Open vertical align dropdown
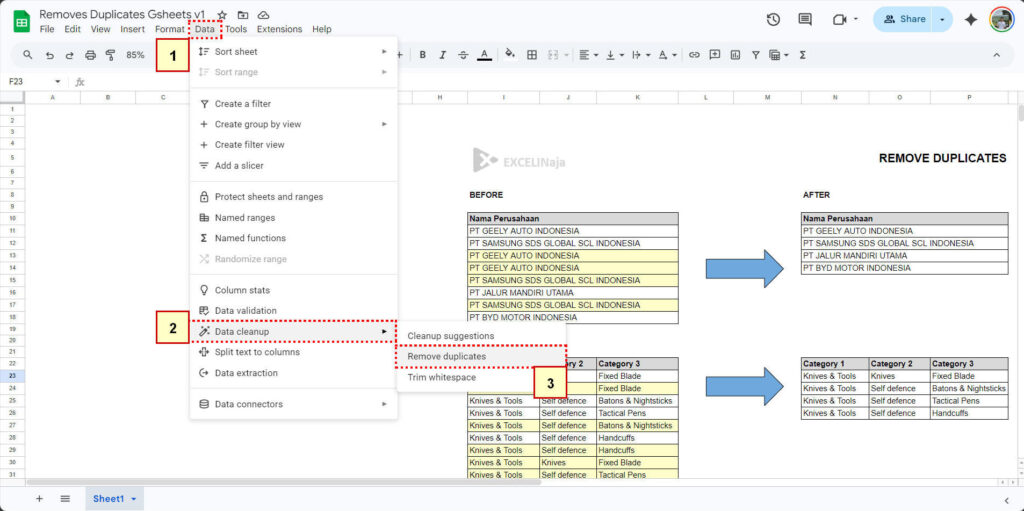This screenshot has height=511, width=1024. (615, 55)
